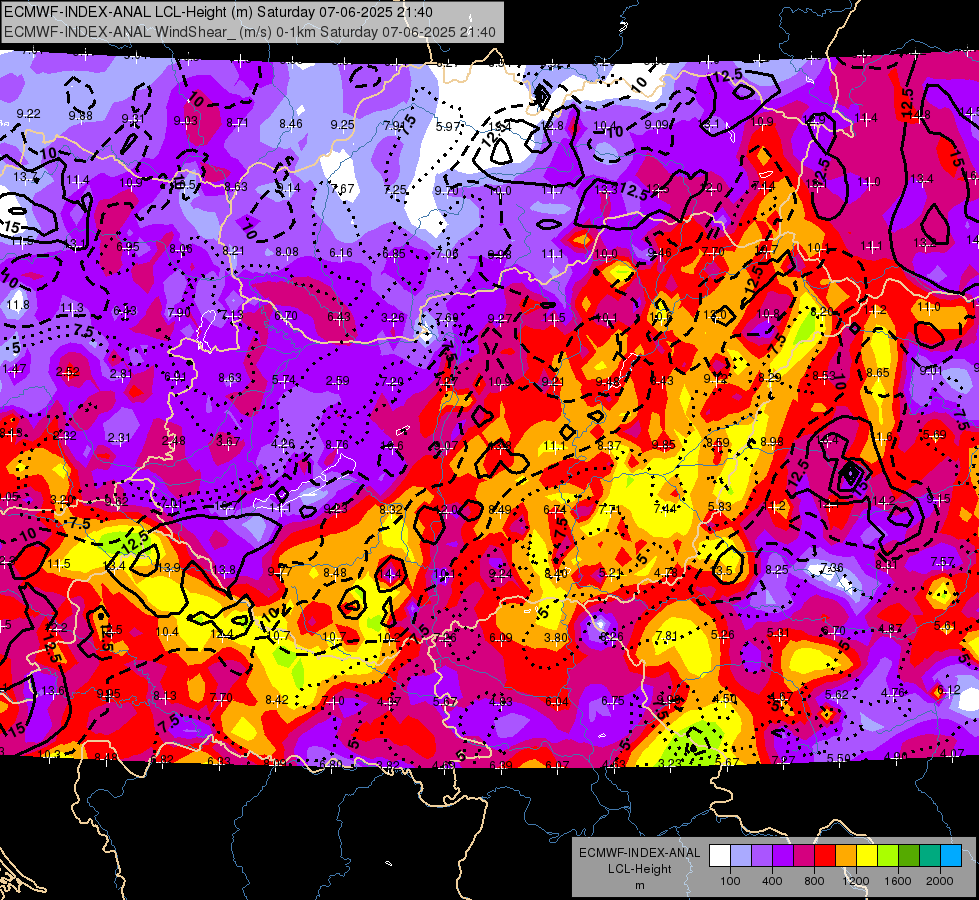The height and width of the screenshot is (900, 979).
Task: Click the grid value 2.59
Action: point(338,381)
